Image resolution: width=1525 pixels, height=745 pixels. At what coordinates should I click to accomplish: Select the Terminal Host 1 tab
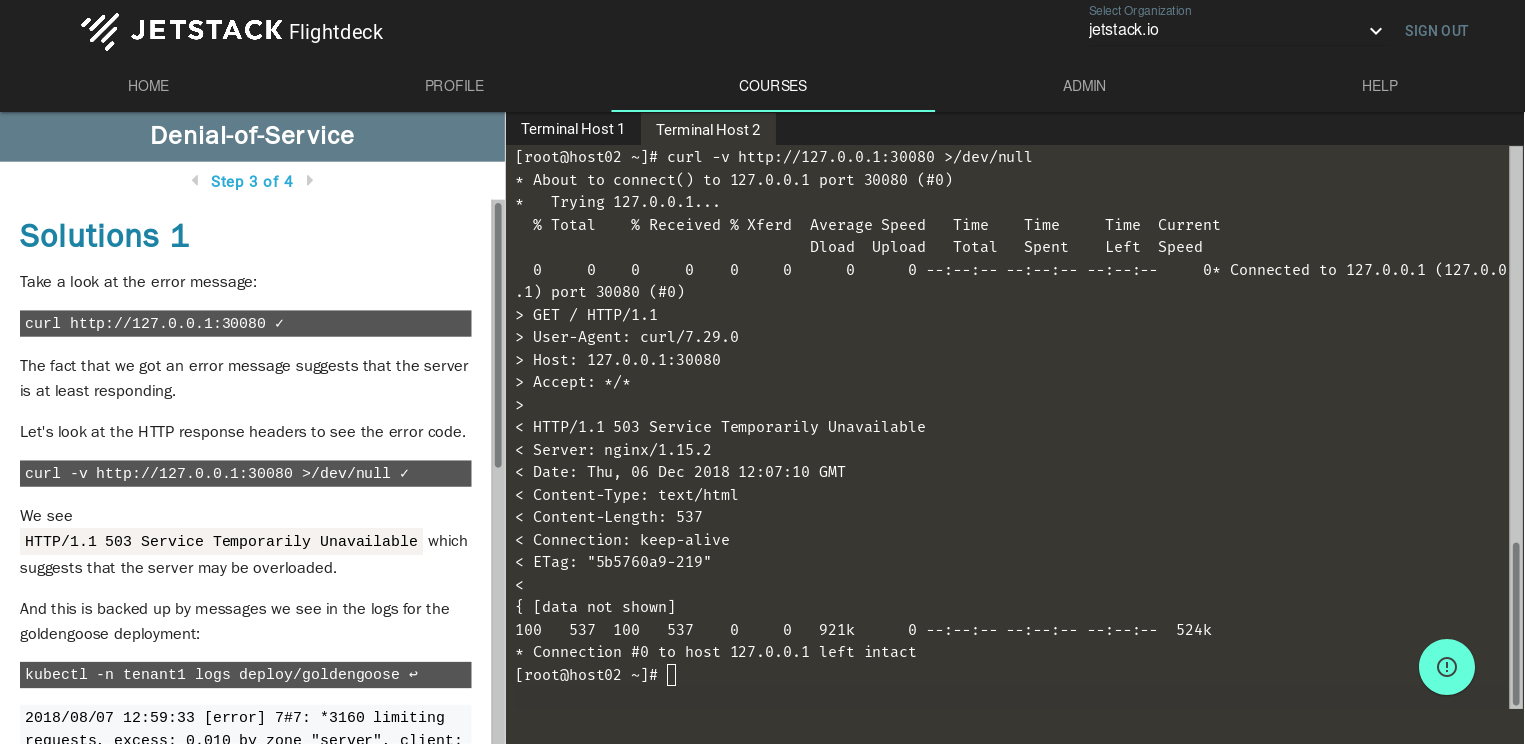[572, 129]
